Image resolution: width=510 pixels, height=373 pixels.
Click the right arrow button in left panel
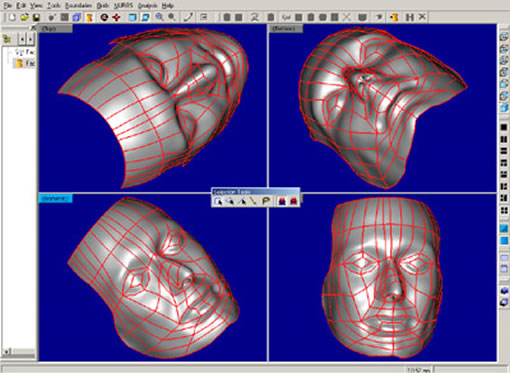click(x=30, y=40)
